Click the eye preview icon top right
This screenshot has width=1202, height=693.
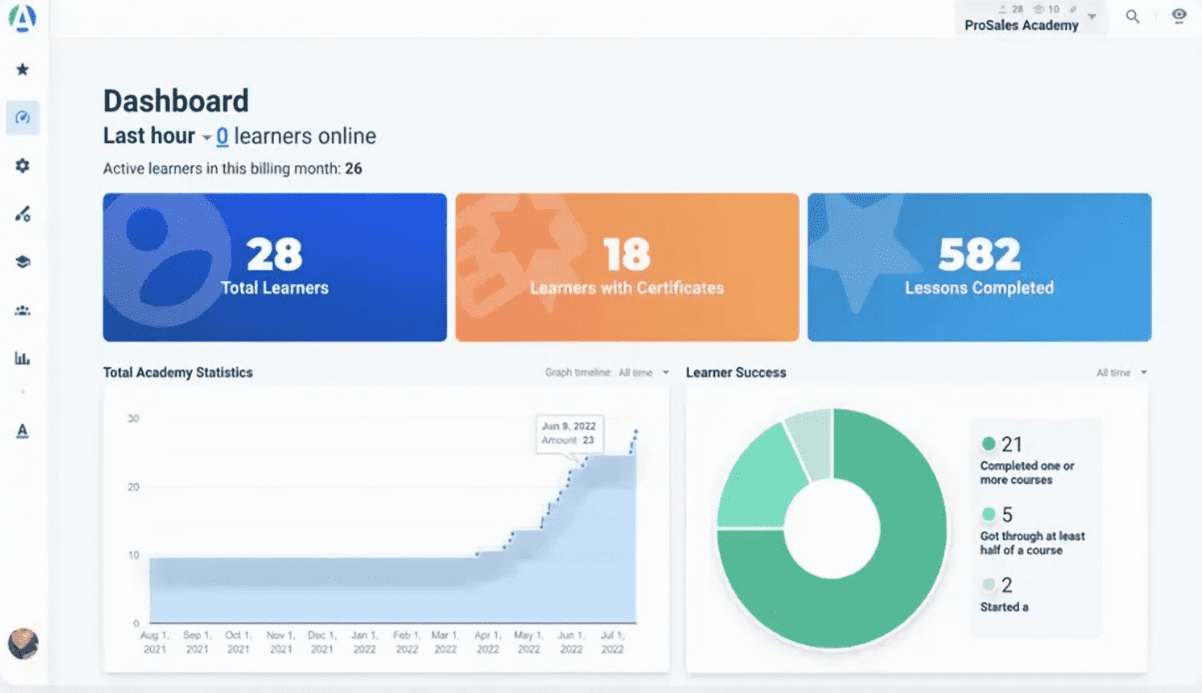[1179, 17]
